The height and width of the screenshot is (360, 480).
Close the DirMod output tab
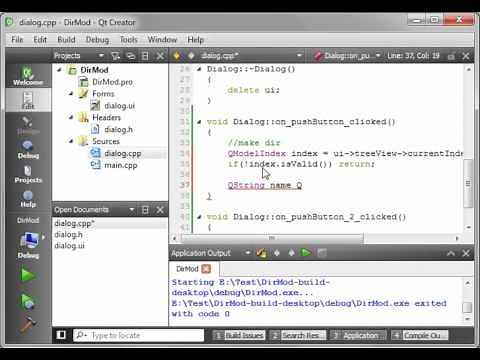206,269
